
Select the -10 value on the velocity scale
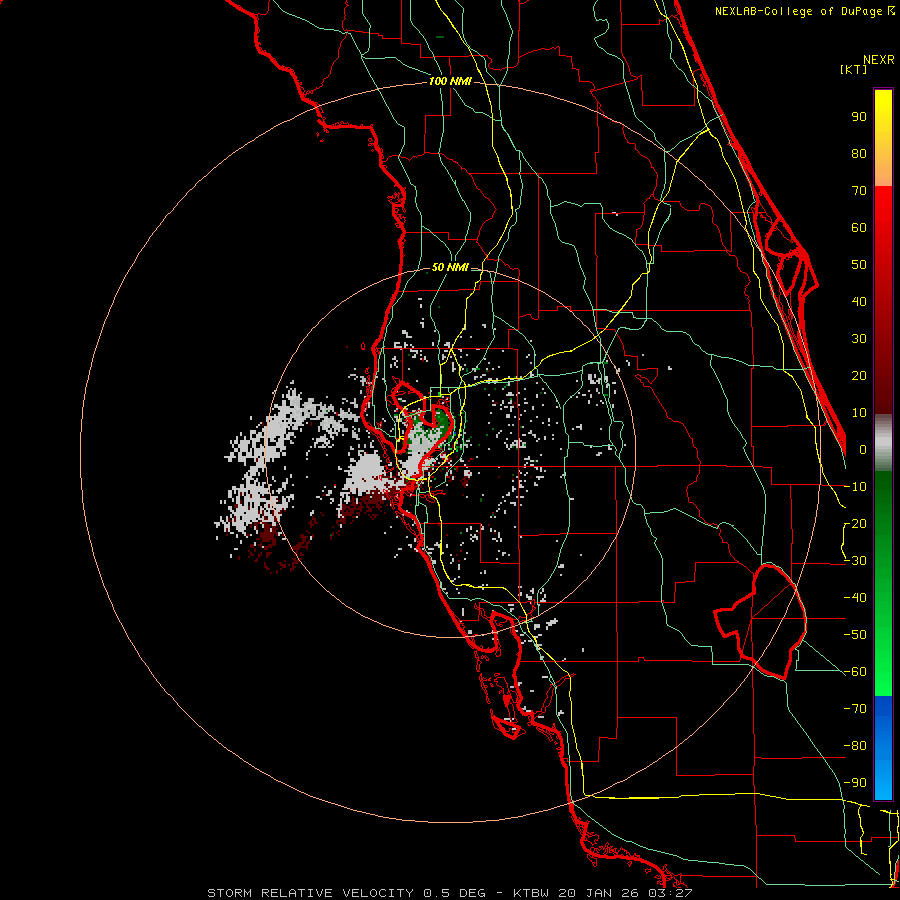(855, 487)
